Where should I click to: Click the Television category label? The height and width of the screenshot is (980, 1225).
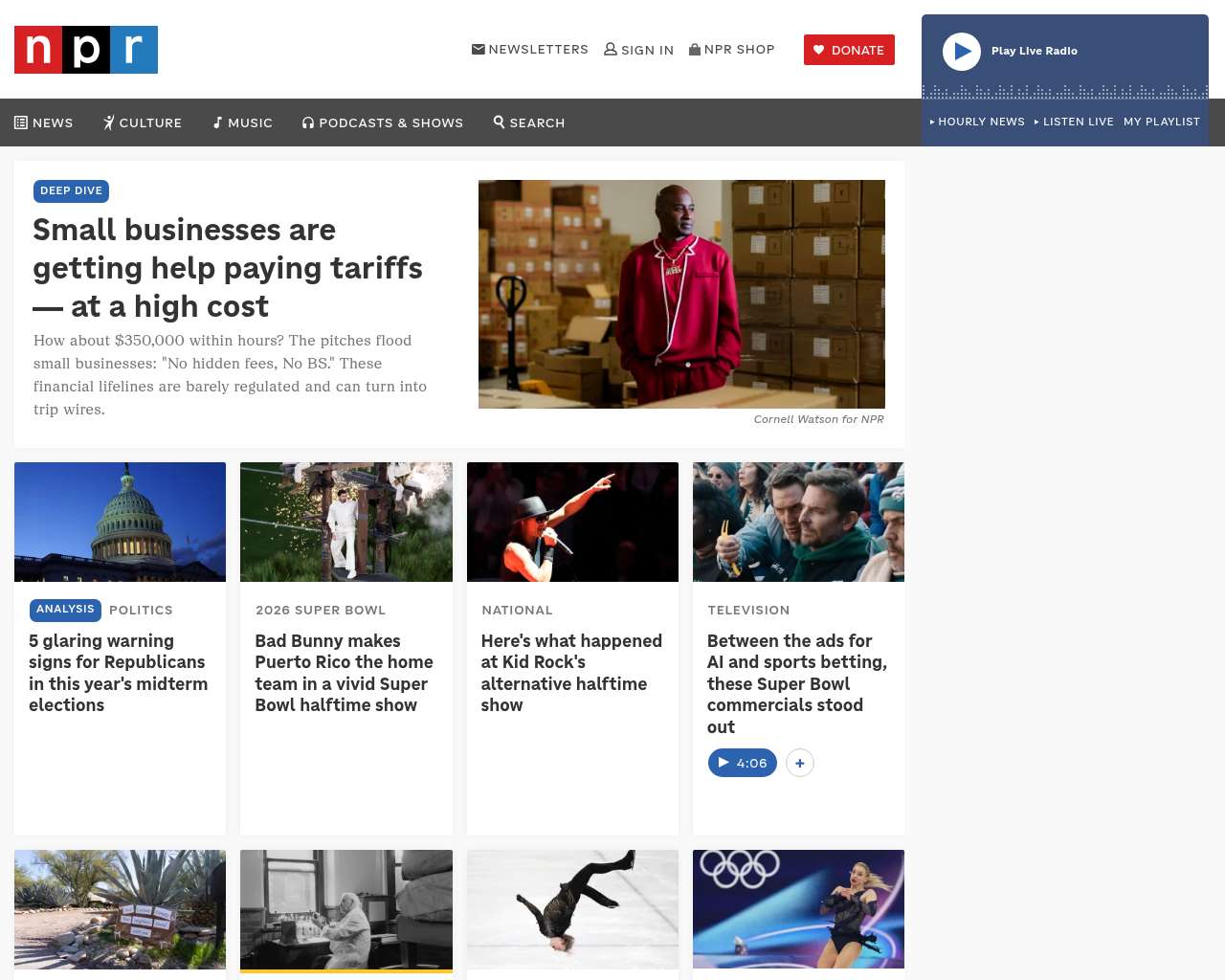(748, 611)
